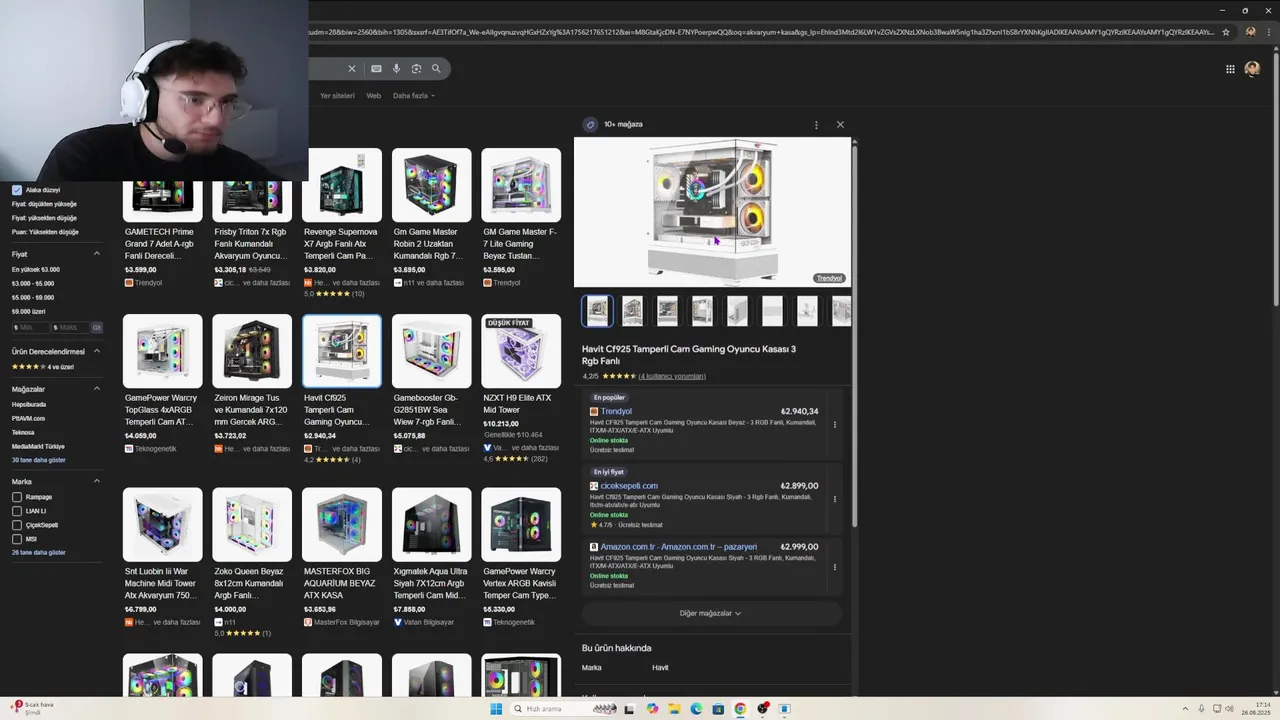The width and height of the screenshot is (1280, 720).
Task: Close the Havit Cf925 product panel
Action: coord(840,125)
